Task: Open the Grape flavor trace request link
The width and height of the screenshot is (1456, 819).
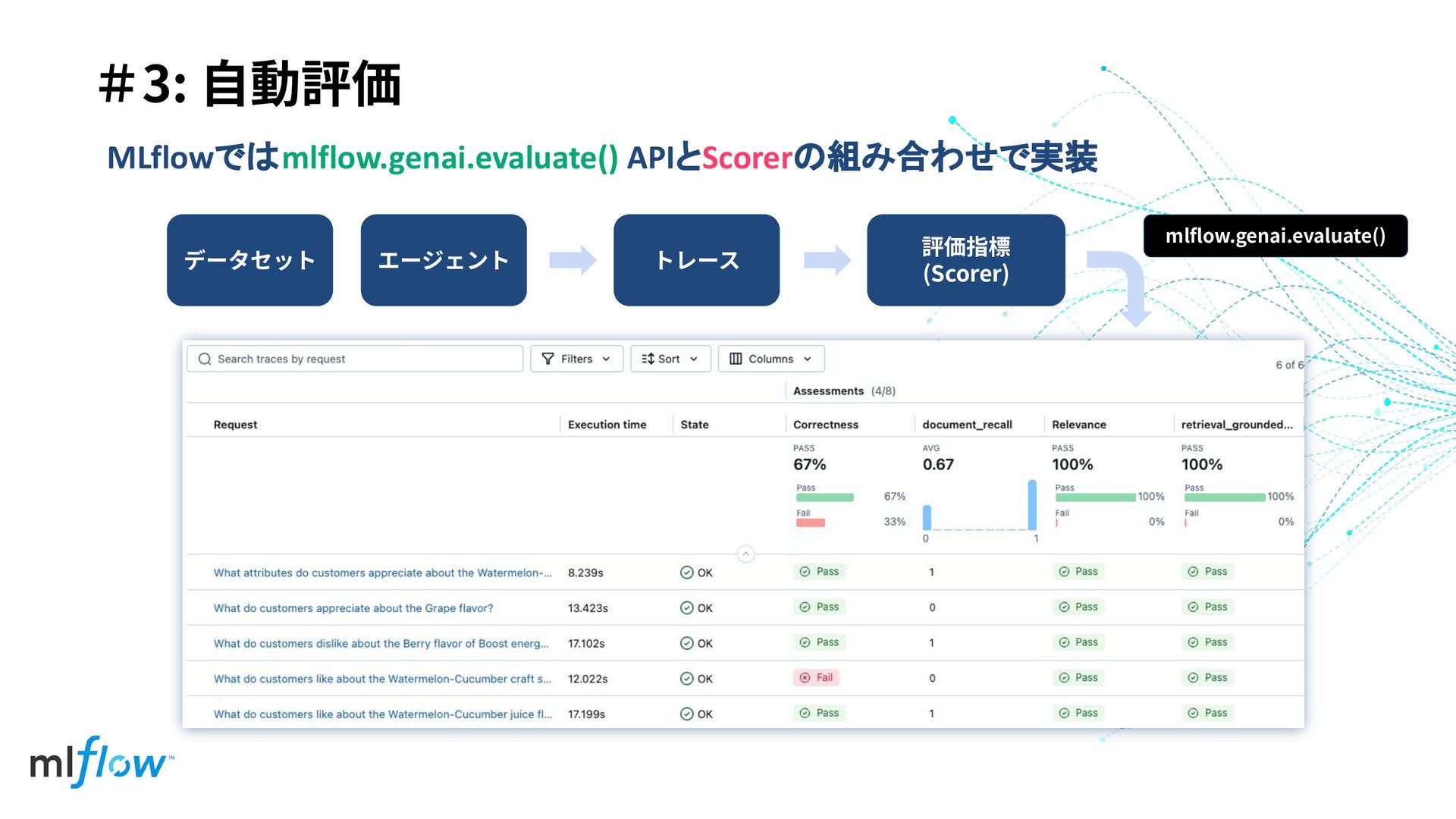Action: tap(353, 608)
